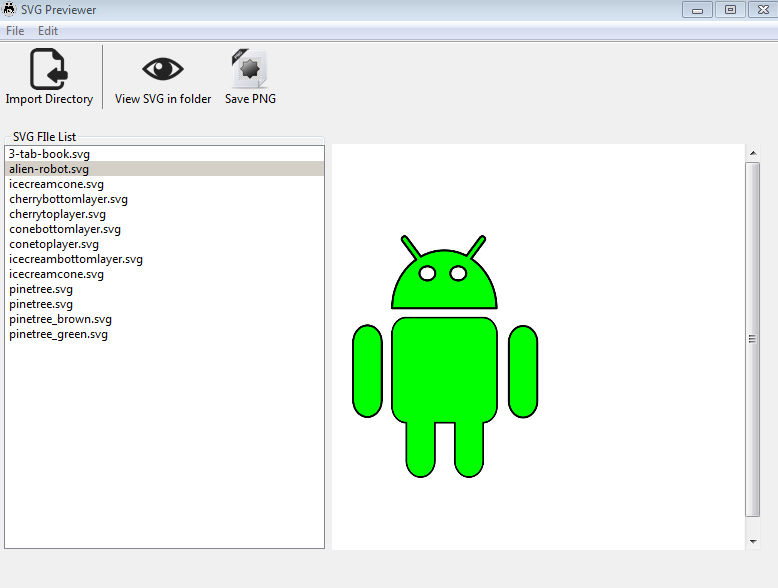Close the SVG Previewer window
778x588 pixels.
coord(763,9)
